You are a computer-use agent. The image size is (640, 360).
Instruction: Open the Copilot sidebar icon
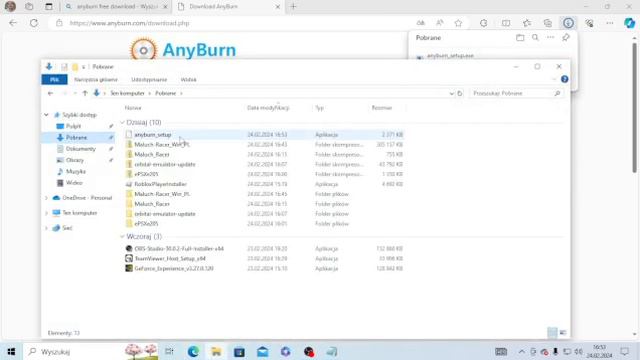(629, 23)
